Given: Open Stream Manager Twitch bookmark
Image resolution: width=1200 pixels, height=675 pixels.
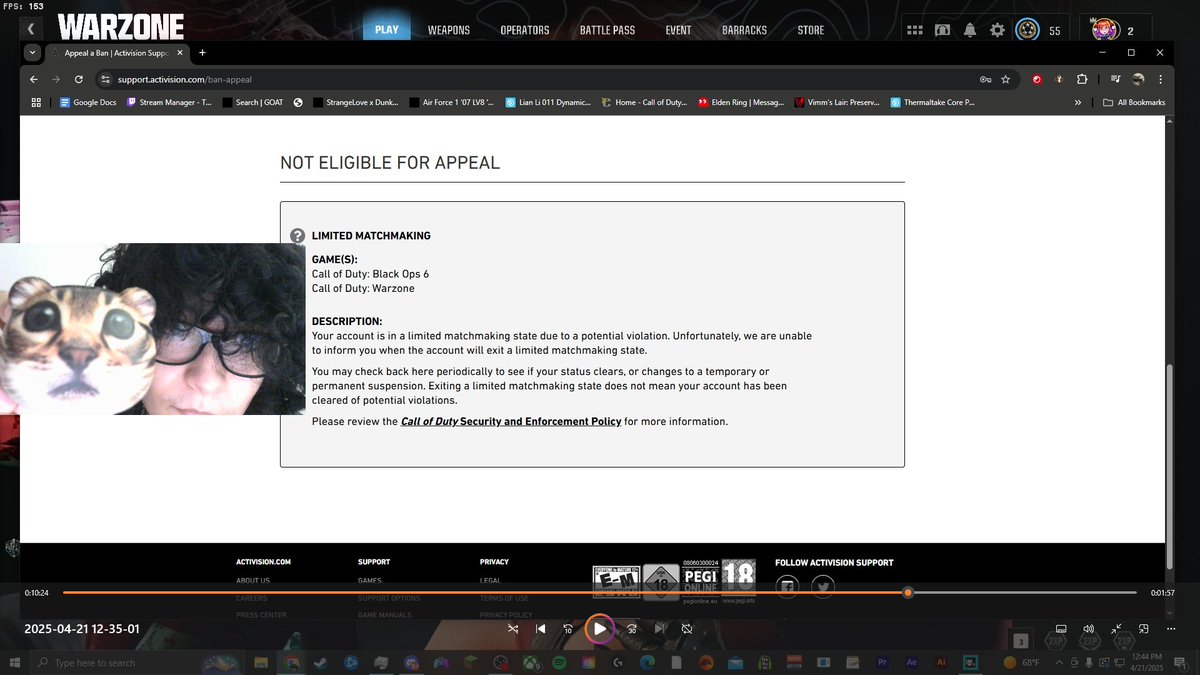Looking at the screenshot, I should [169, 102].
